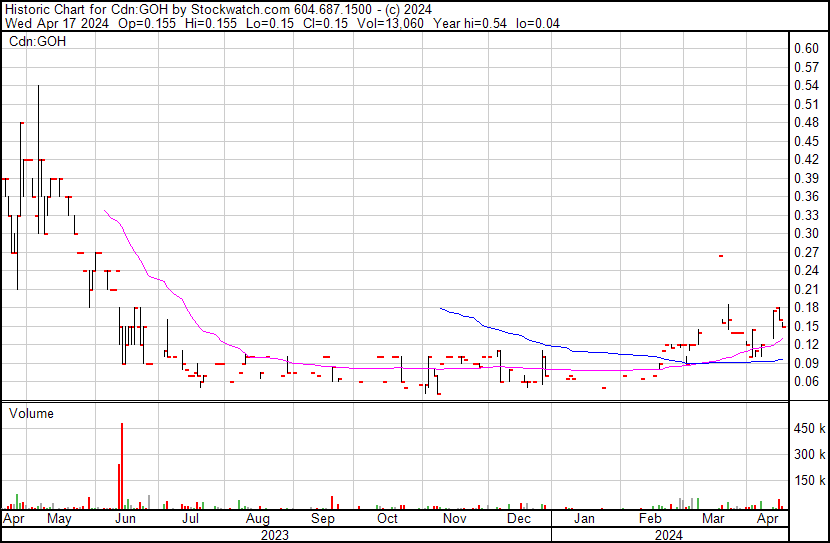Screen dimensions: 830x543
Task: Click the 0.60 price axis label
Action: coord(806,48)
